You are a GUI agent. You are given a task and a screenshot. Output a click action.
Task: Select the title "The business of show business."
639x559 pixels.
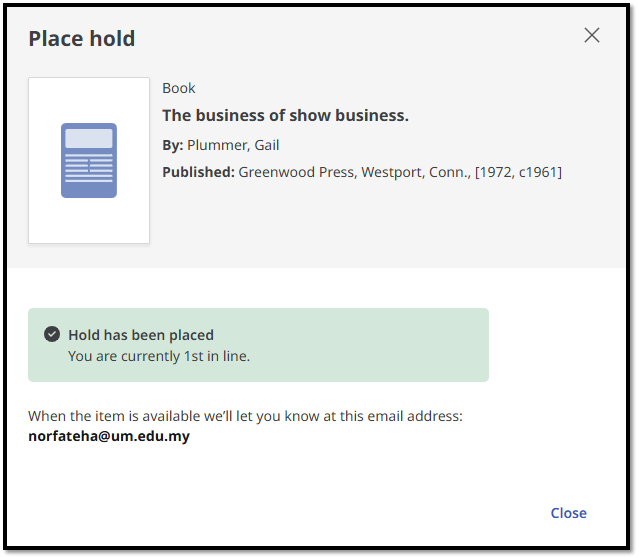285,115
